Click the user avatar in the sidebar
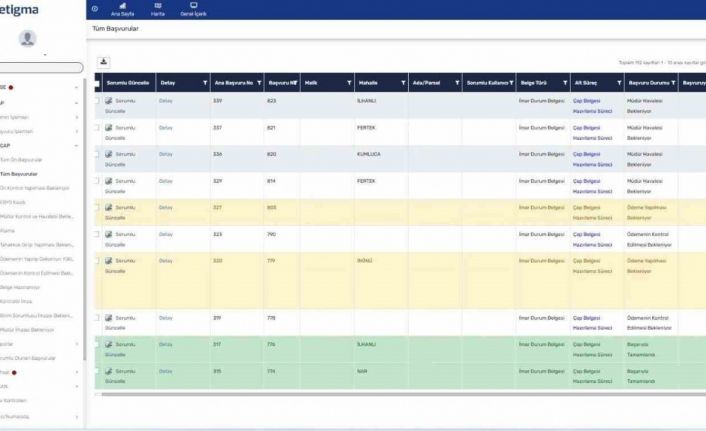This screenshot has height=431, width=706. (x=27, y=38)
